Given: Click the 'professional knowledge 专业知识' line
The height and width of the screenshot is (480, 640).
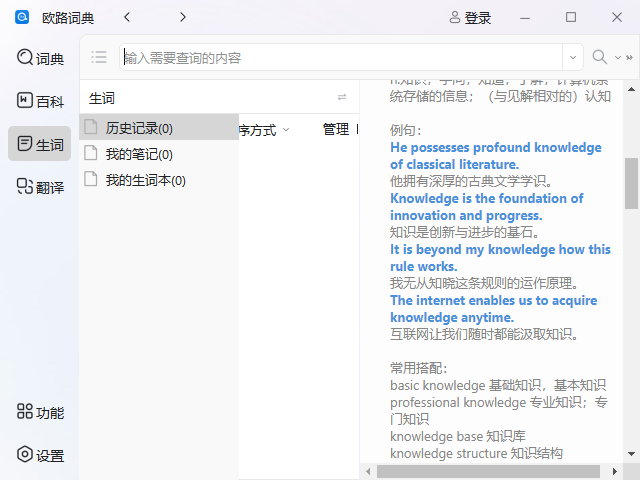Looking at the screenshot, I should click(x=499, y=411).
